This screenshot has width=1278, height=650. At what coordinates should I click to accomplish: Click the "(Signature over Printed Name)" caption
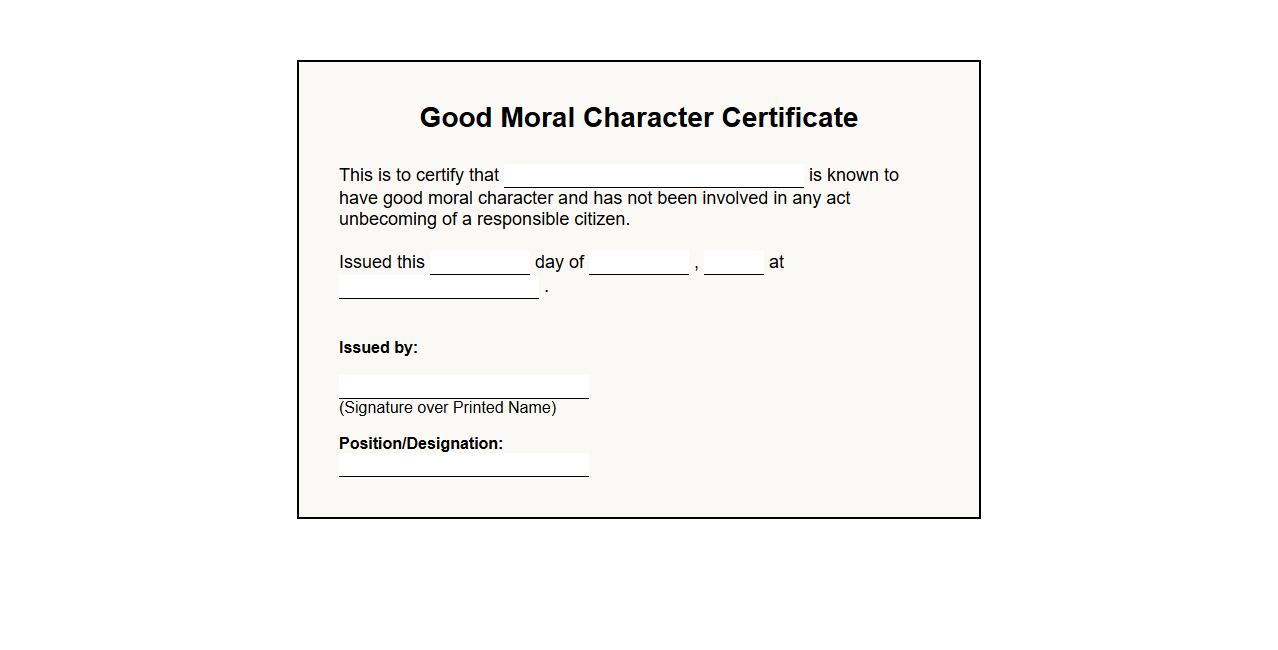447,408
